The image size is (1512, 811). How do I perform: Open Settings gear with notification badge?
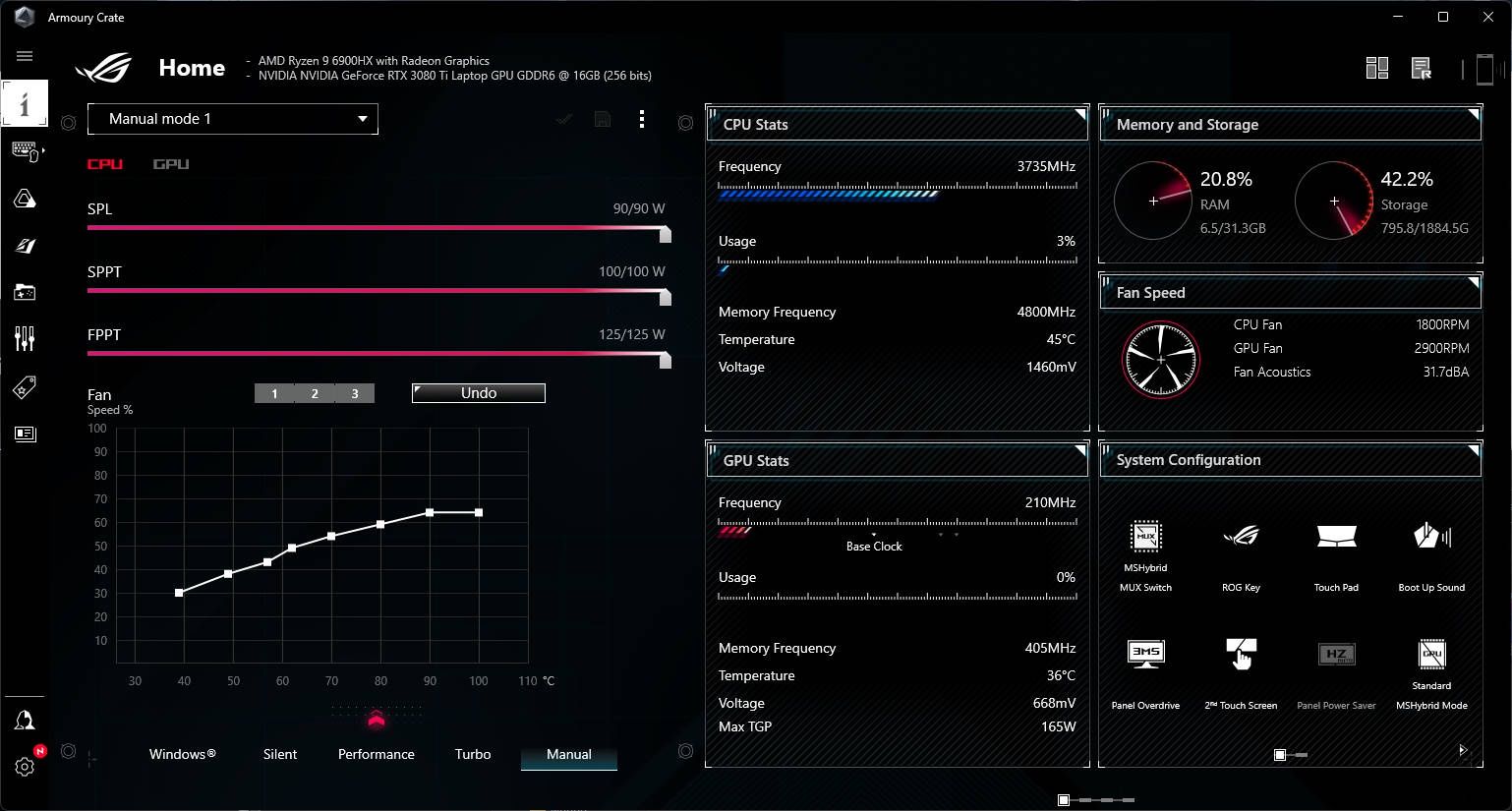(x=25, y=767)
